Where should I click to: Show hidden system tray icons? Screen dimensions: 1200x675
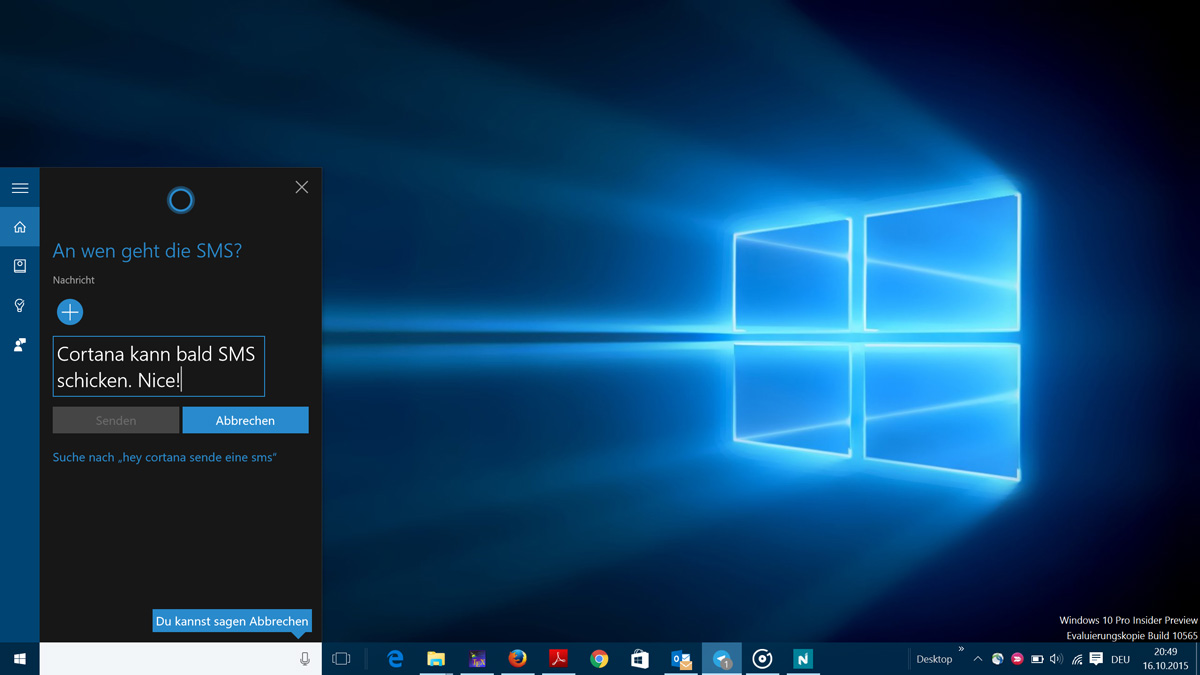[978, 659]
